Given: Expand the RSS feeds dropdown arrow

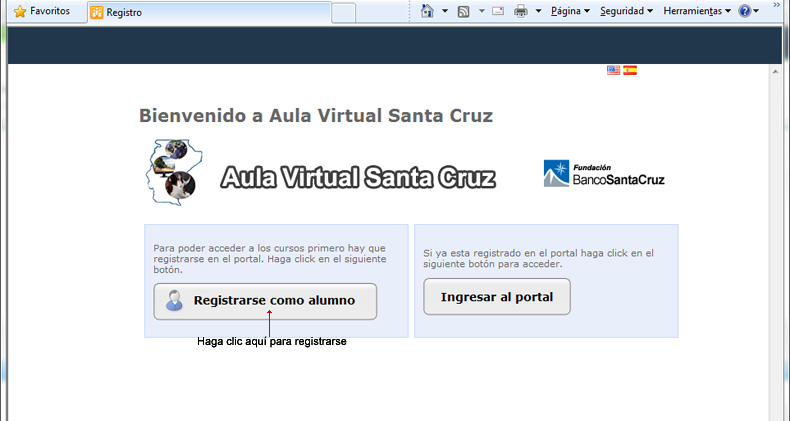Looking at the screenshot, I should pyautogui.click(x=482, y=11).
